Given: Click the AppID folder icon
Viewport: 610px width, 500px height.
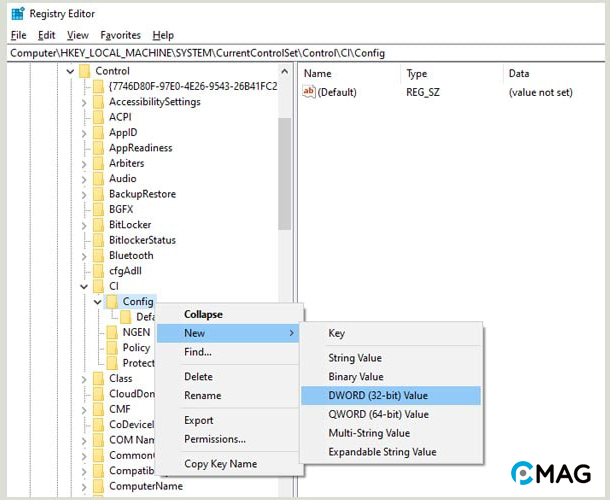Looking at the screenshot, I should click(98, 132).
